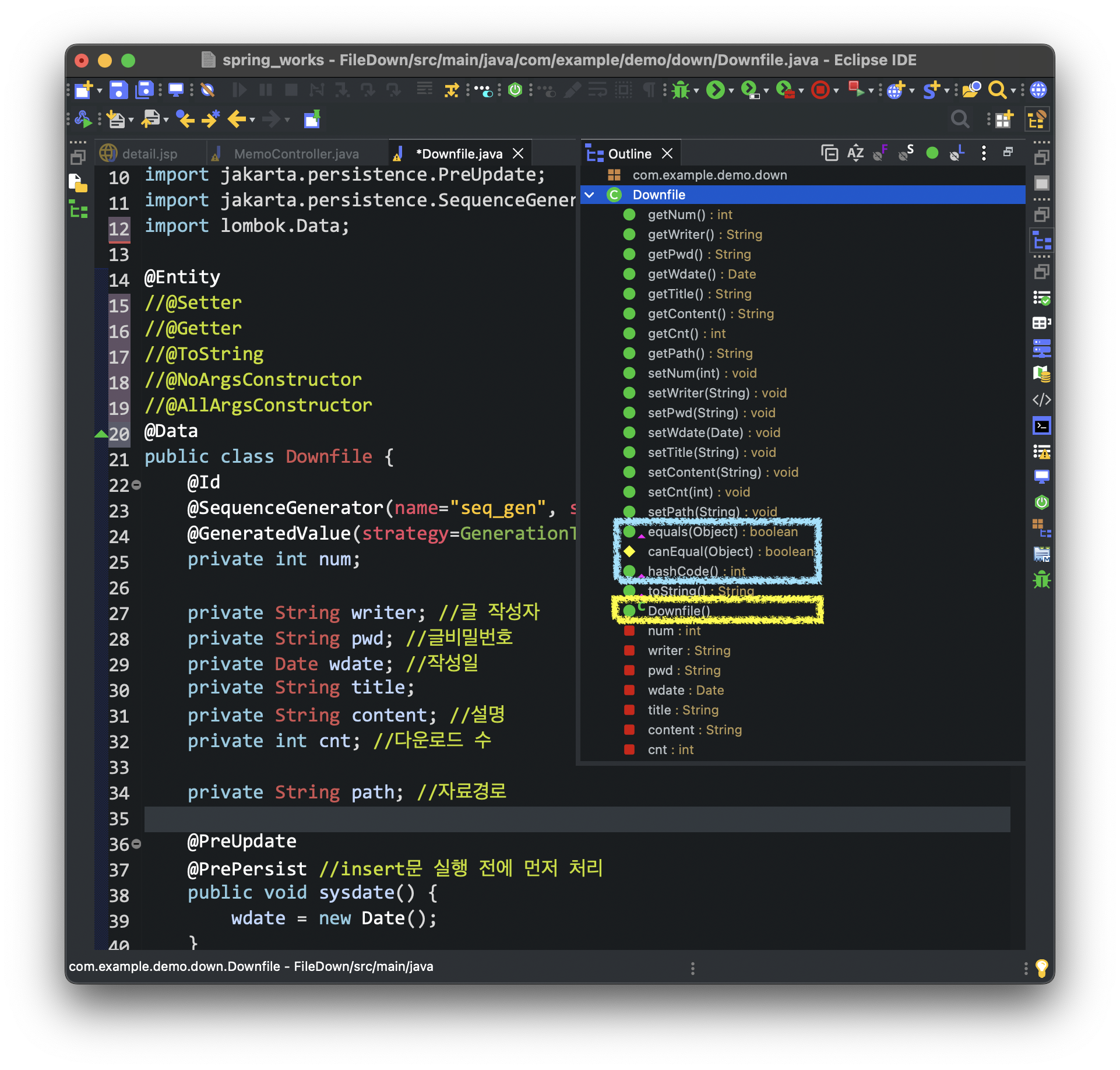Open the Outline view three-dot menu
The image size is (1120, 1070).
(984, 153)
